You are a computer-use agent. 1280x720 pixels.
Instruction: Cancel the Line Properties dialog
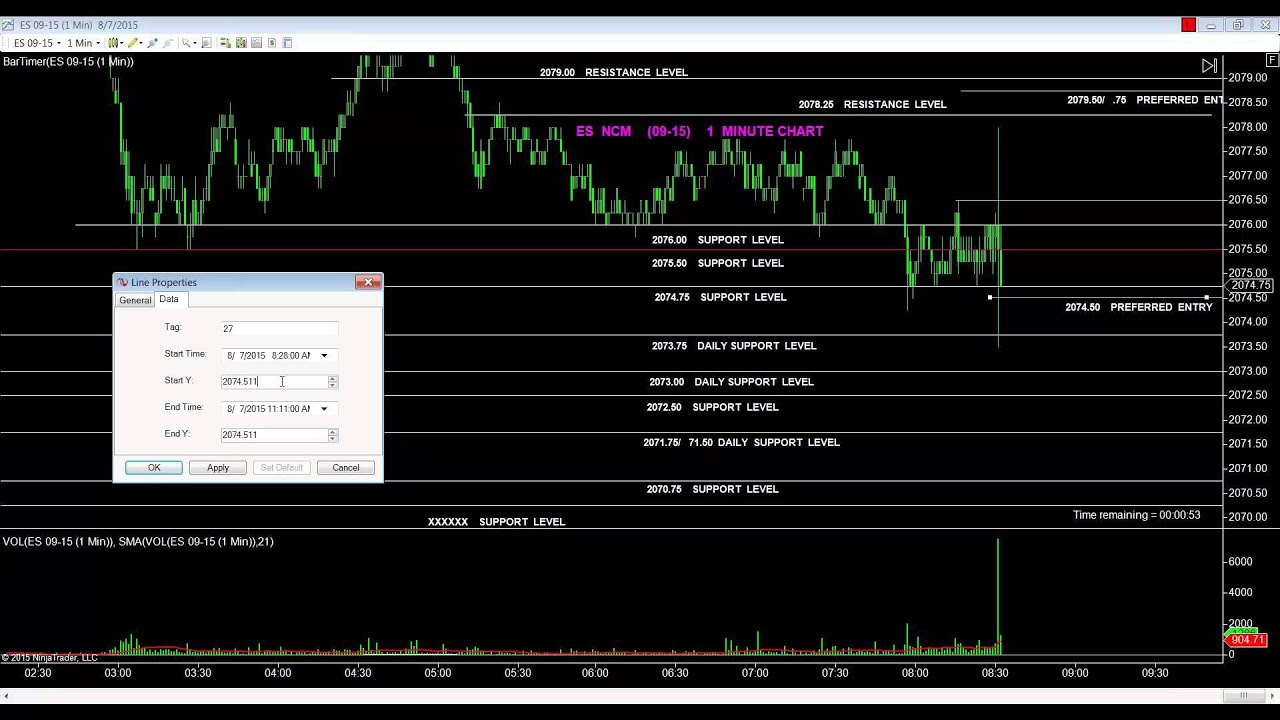pos(346,467)
